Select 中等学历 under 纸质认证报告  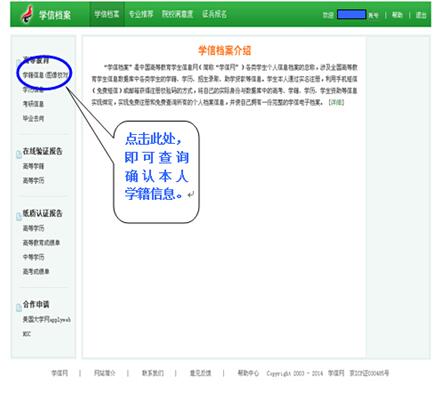[33, 257]
